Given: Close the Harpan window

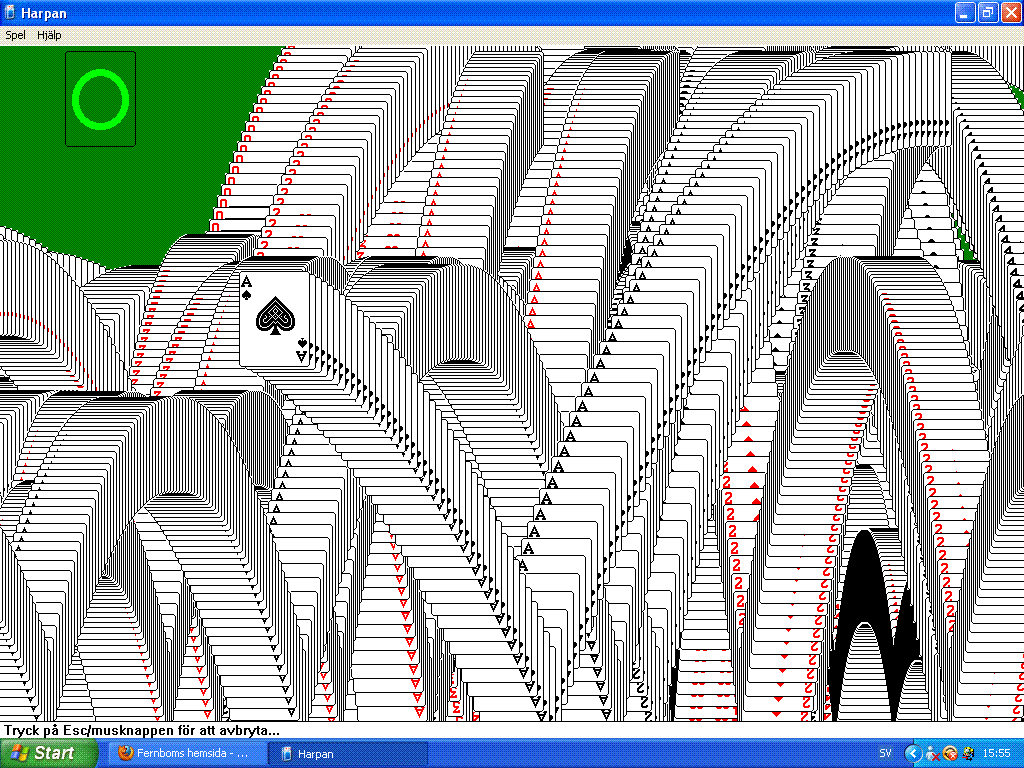Looking at the screenshot, I should pos(1009,12).
